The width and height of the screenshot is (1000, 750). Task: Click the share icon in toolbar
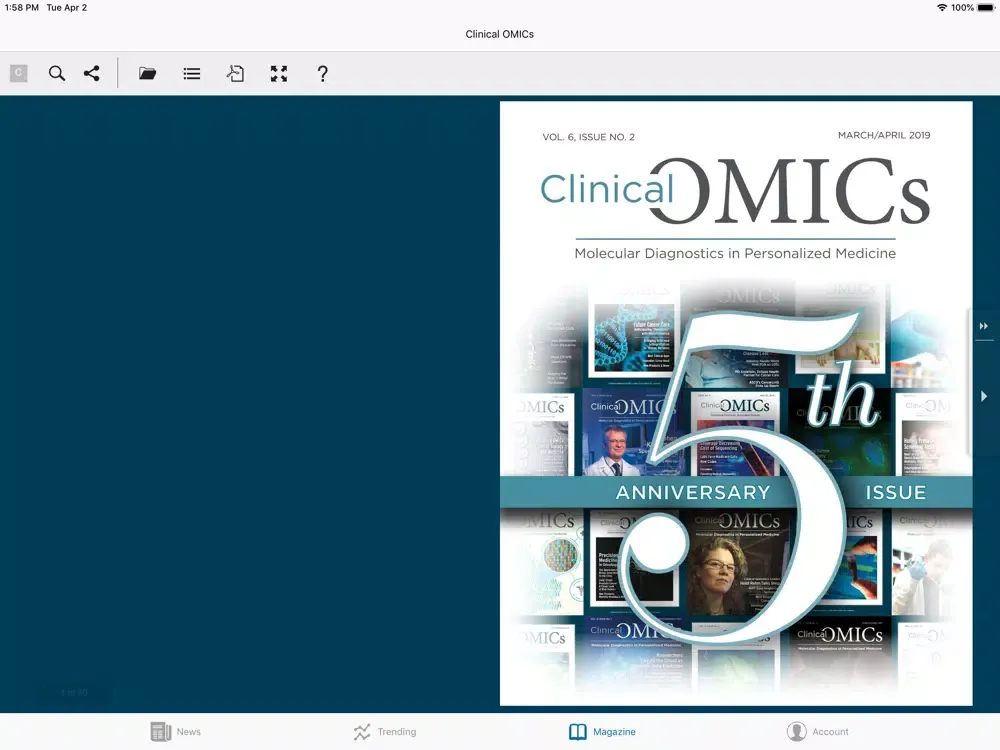tap(92, 73)
